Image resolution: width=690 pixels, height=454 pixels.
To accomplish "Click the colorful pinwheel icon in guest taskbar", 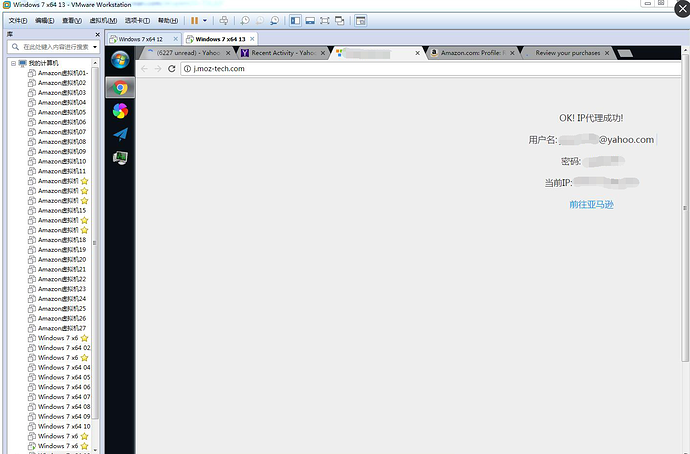I will 120,110.
